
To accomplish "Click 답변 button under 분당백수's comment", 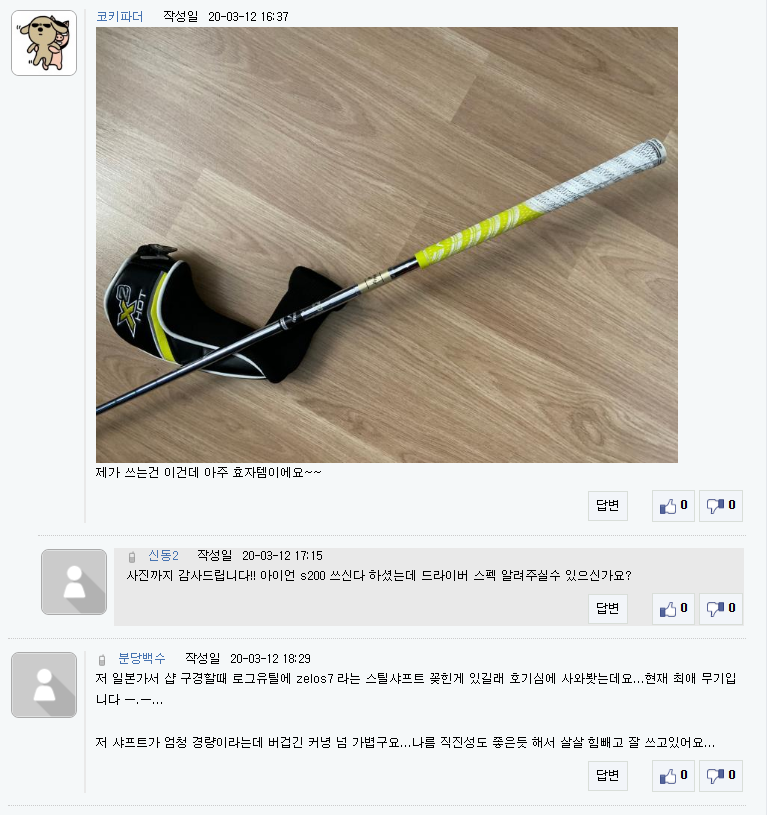I will 608,775.
